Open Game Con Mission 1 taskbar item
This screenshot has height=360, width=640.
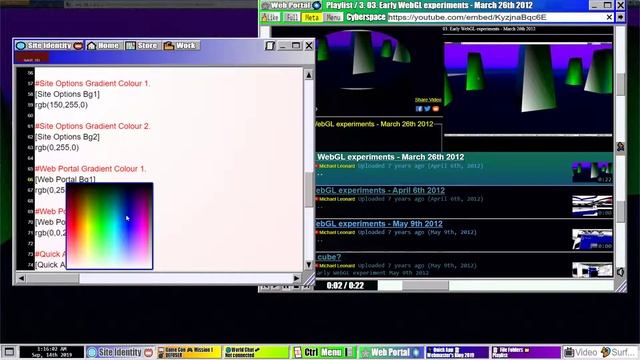point(189,352)
